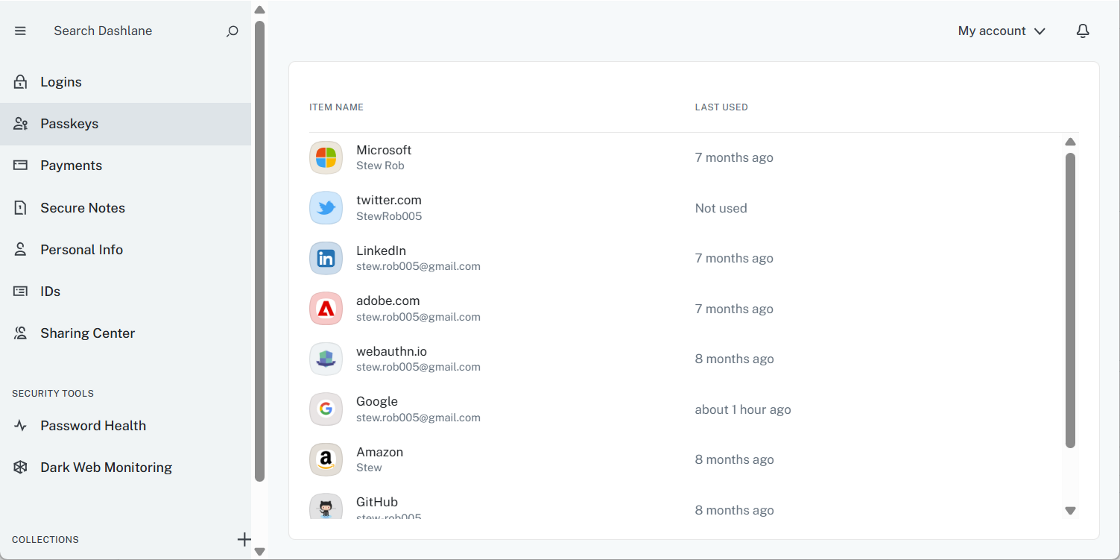Image resolution: width=1120 pixels, height=560 pixels.
Task: Open Secure Notes section
Action: (82, 208)
